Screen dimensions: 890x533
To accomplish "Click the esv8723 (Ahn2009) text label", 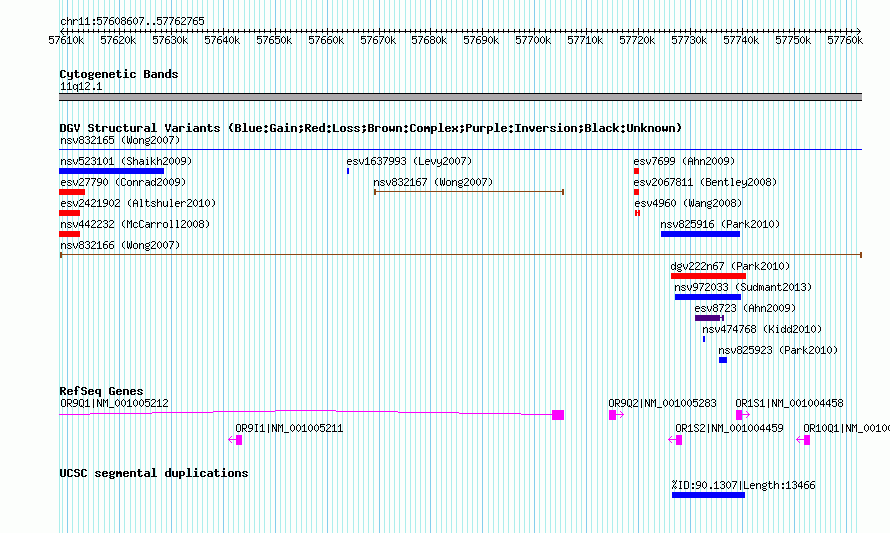I will tap(745, 308).
